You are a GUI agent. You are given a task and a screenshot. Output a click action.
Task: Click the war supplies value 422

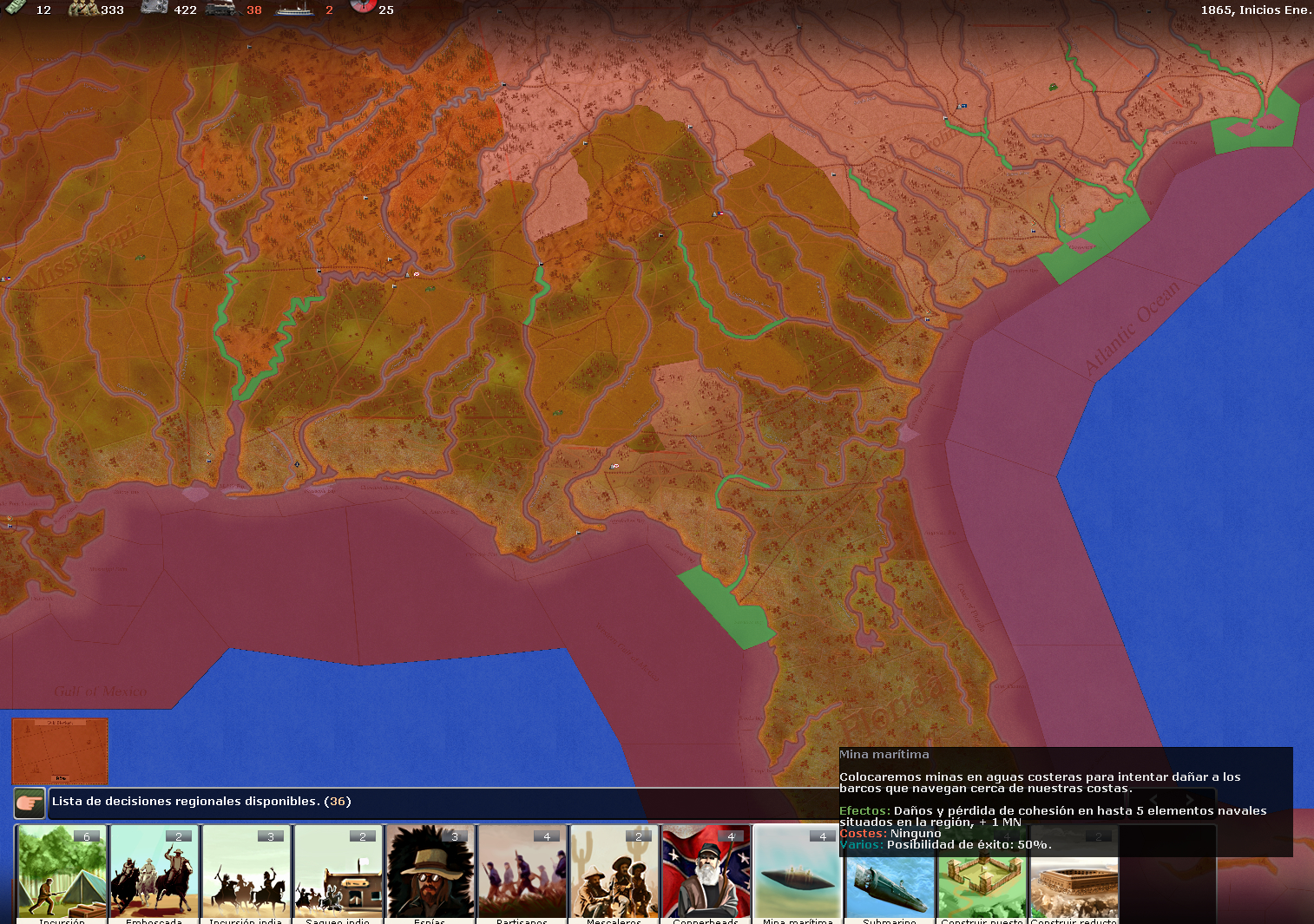(185, 10)
